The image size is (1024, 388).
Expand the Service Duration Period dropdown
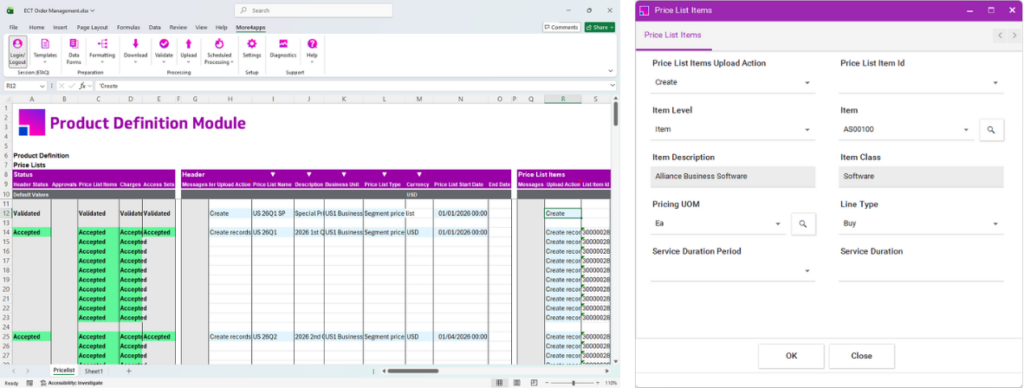(807, 271)
